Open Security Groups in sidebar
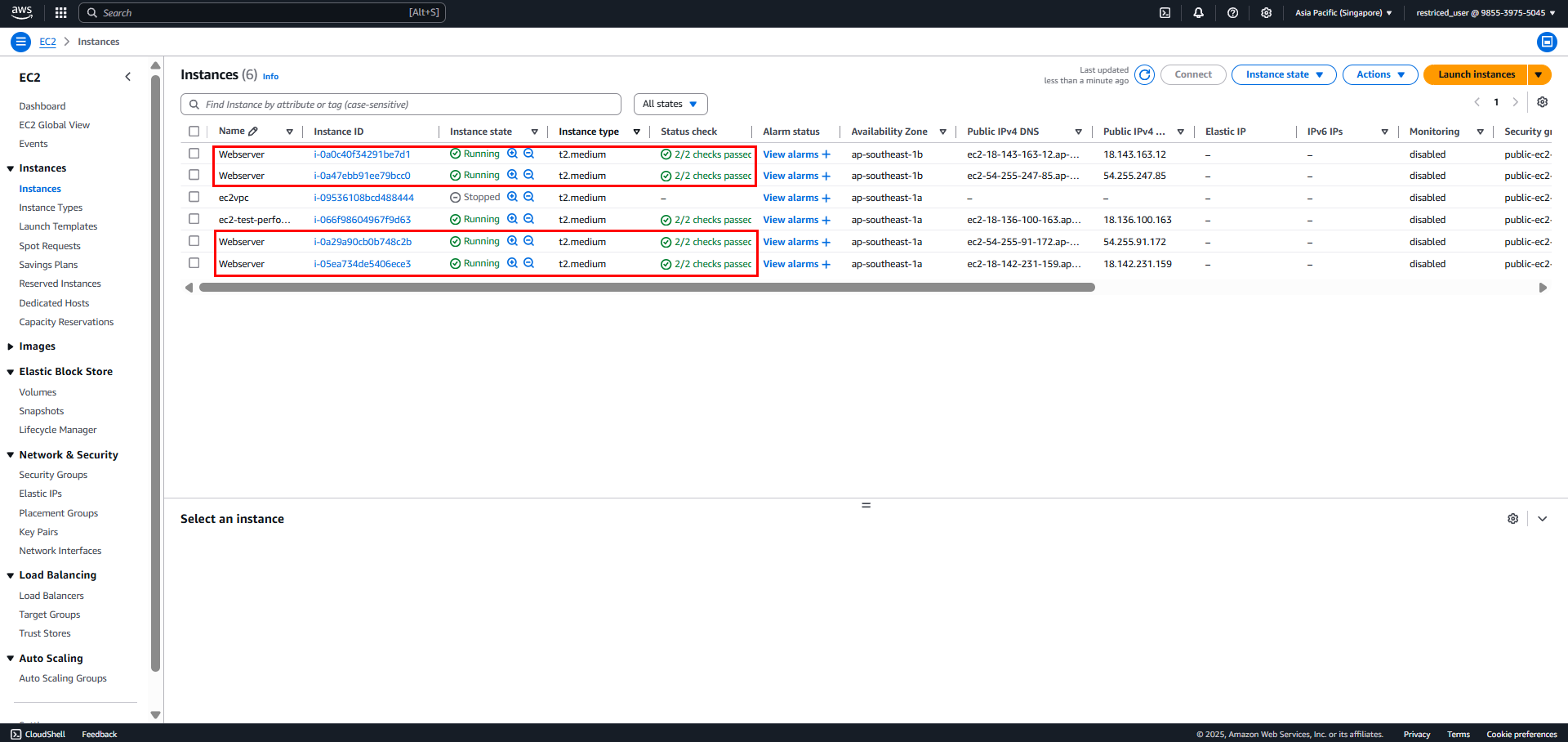The width and height of the screenshot is (1568, 742). 53,475
